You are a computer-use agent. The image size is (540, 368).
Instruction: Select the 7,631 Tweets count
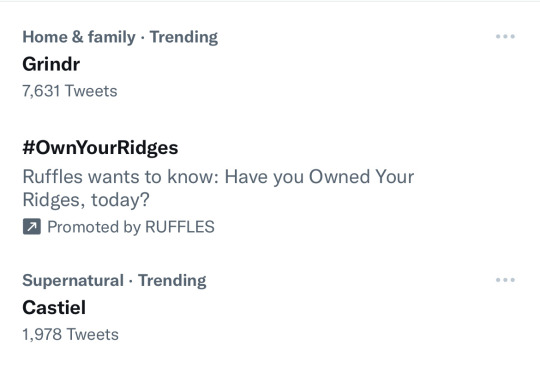pos(70,91)
